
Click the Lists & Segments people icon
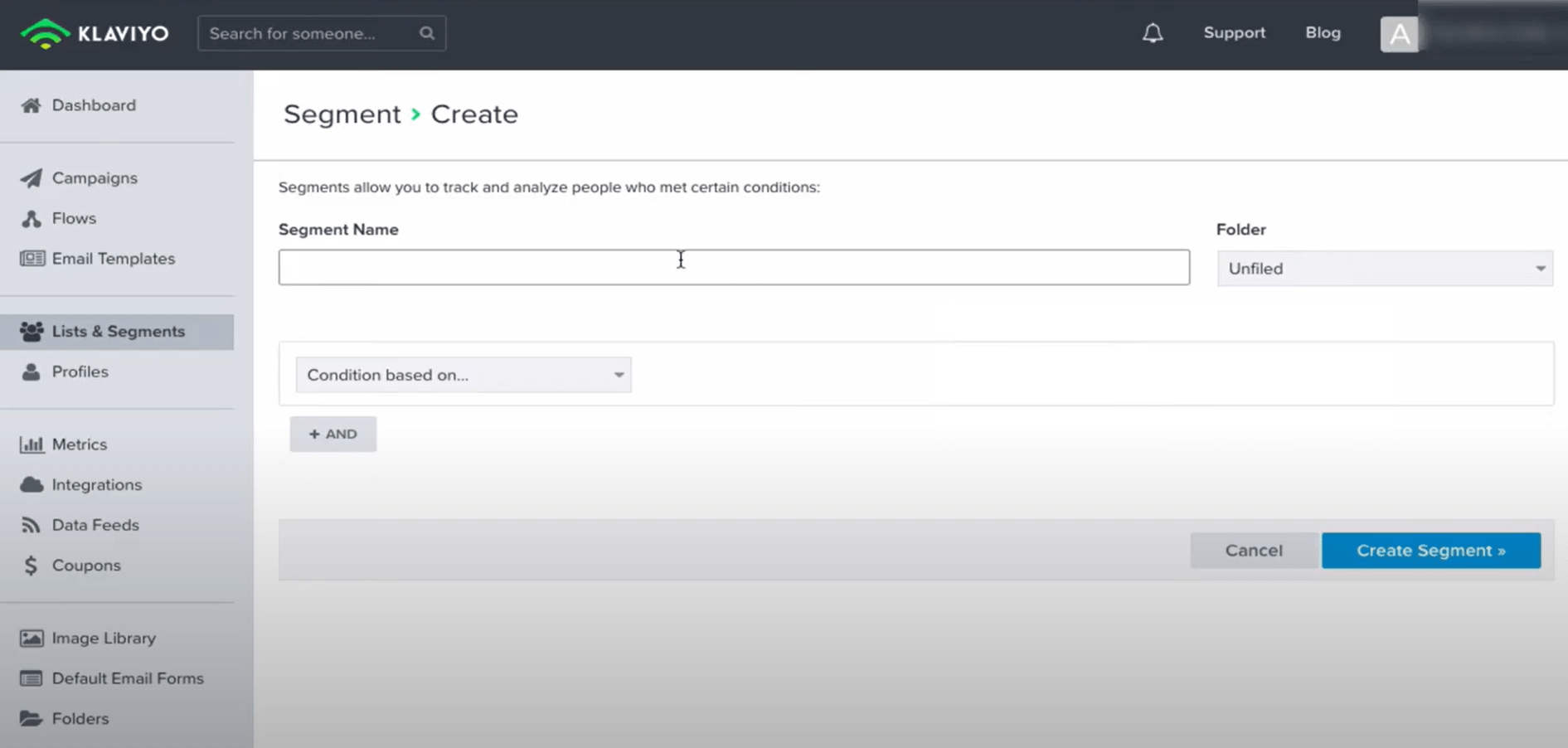(x=32, y=332)
